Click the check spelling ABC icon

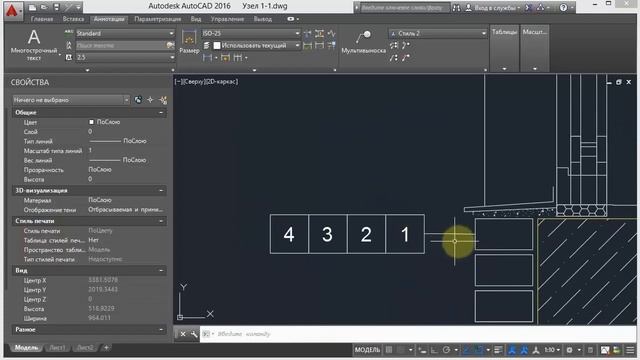click(x=69, y=33)
